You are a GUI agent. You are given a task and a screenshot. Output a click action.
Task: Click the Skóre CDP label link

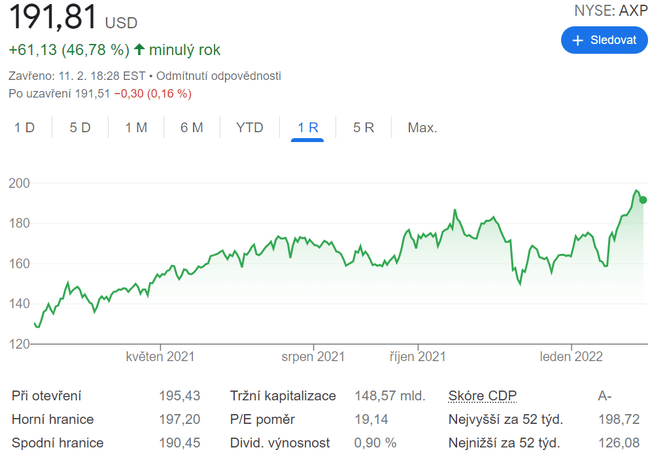coord(483,396)
